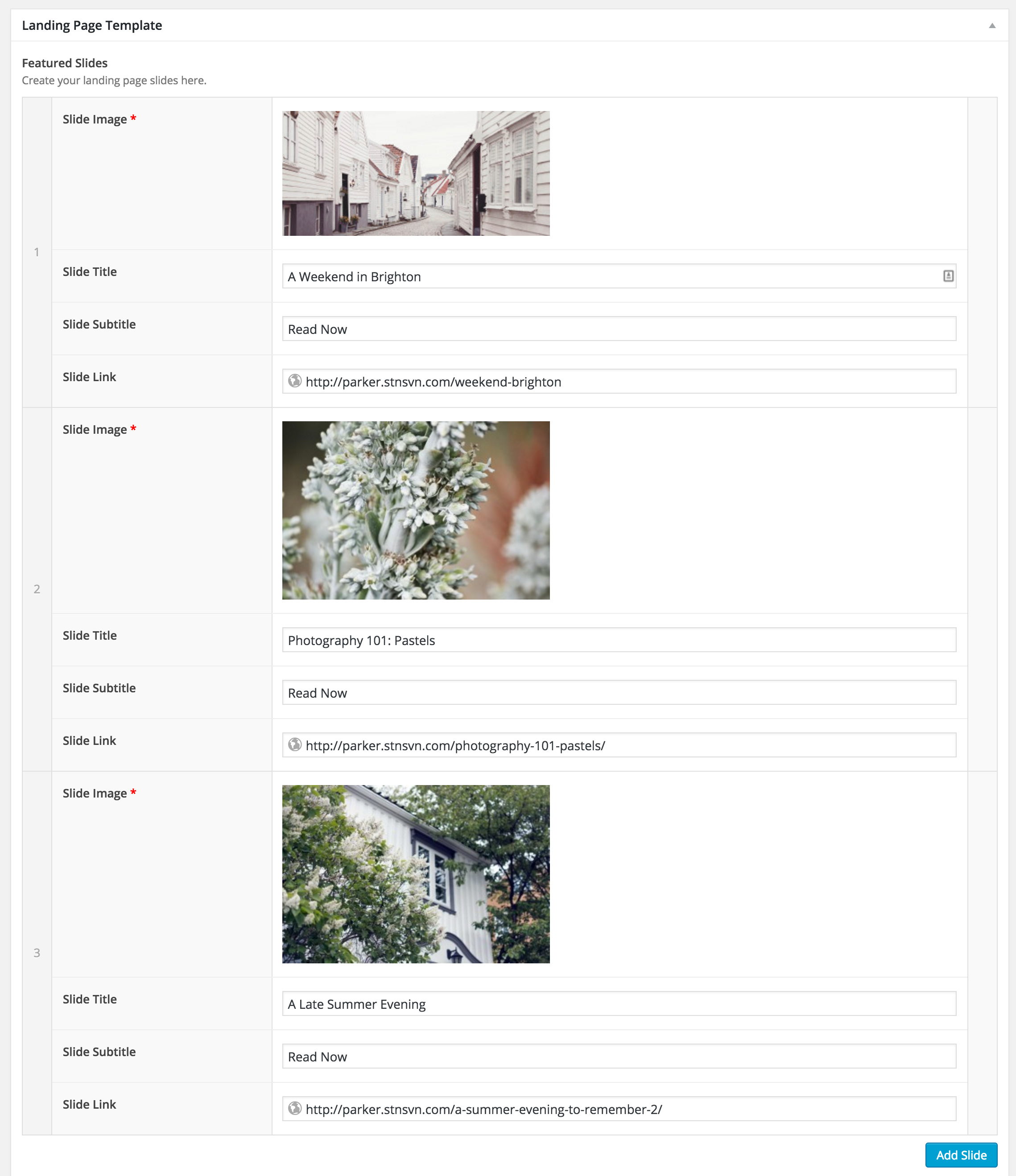The image size is (1016, 1176).
Task: Click the Slide Subtitle label in slide 2
Action: click(99, 688)
